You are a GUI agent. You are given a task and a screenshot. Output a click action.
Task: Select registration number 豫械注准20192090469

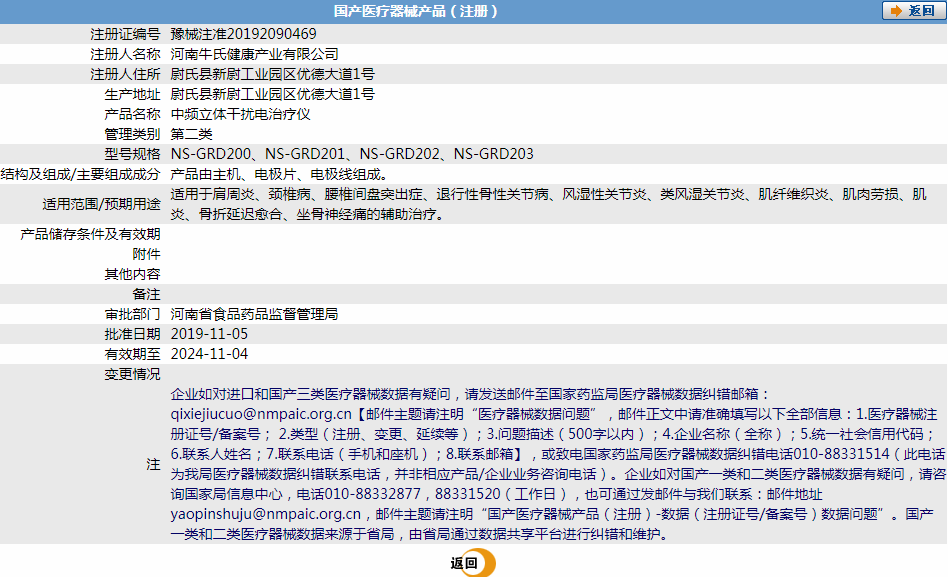click(243, 34)
